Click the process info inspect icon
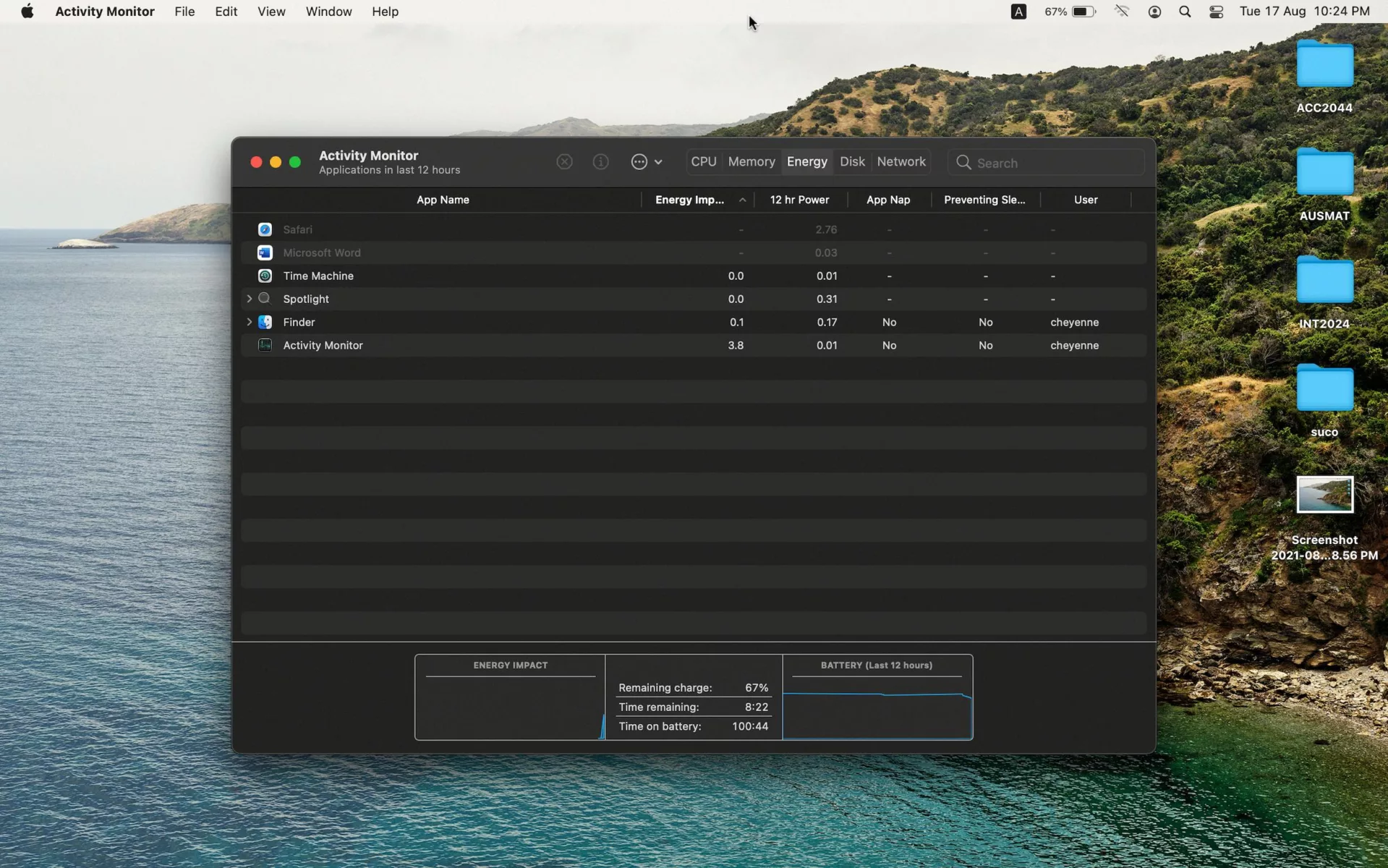 pos(600,162)
